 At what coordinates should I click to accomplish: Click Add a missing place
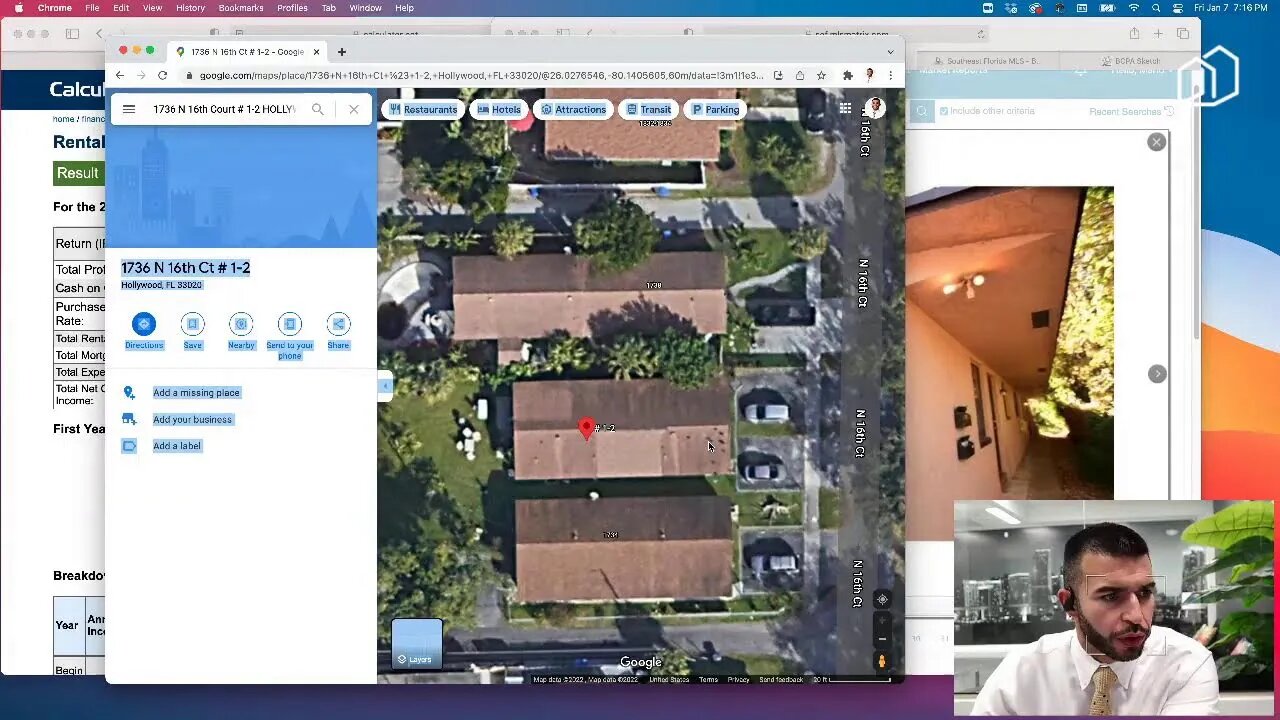click(196, 393)
